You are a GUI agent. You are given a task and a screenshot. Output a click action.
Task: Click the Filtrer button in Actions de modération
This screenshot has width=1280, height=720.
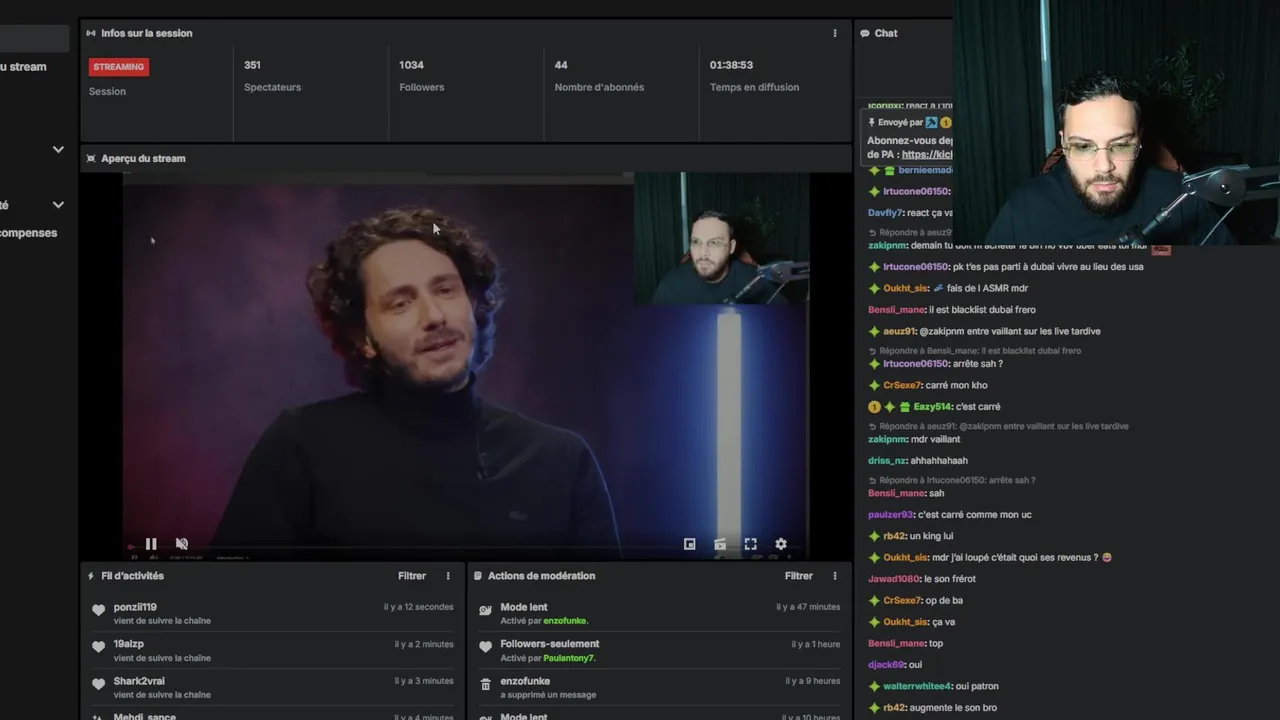pos(799,576)
